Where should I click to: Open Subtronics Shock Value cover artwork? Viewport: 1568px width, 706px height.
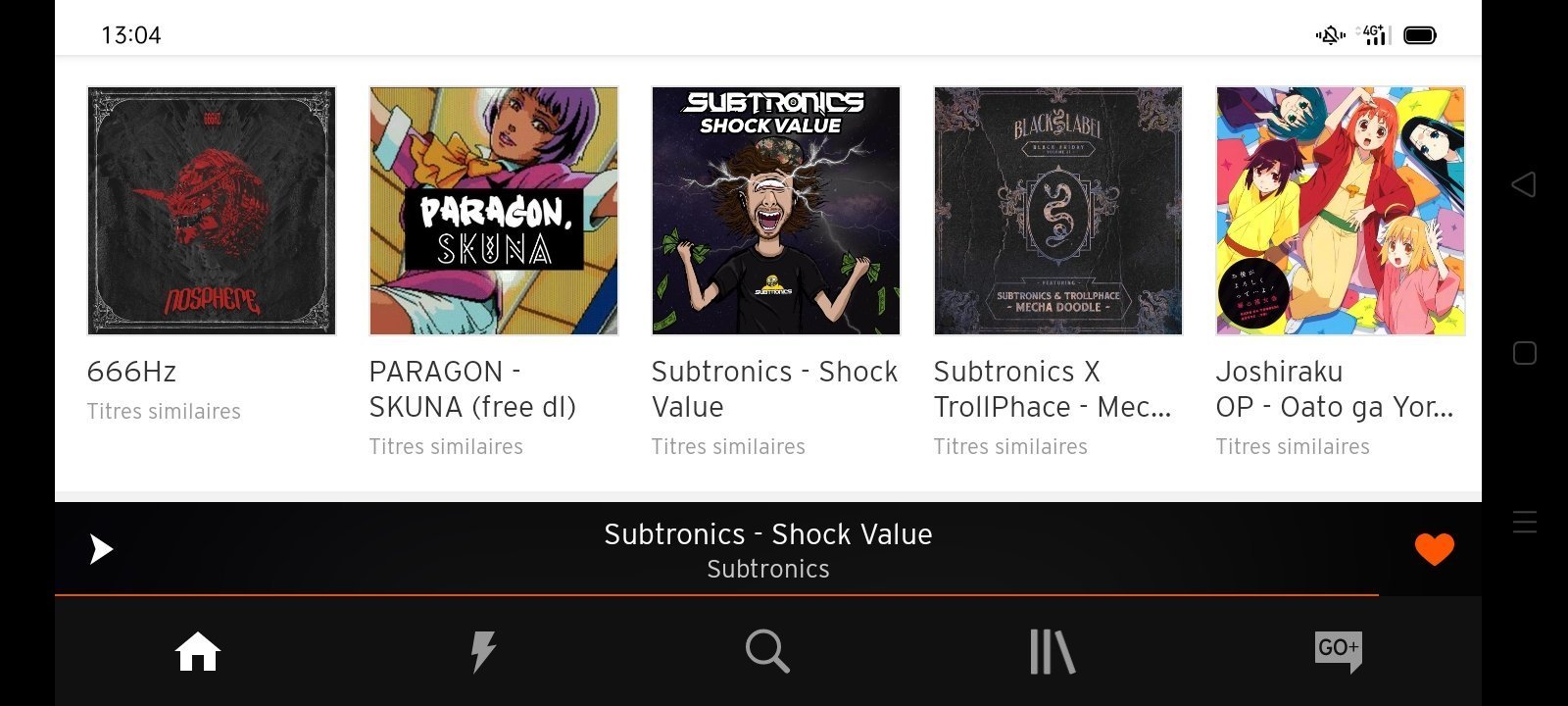tap(776, 211)
